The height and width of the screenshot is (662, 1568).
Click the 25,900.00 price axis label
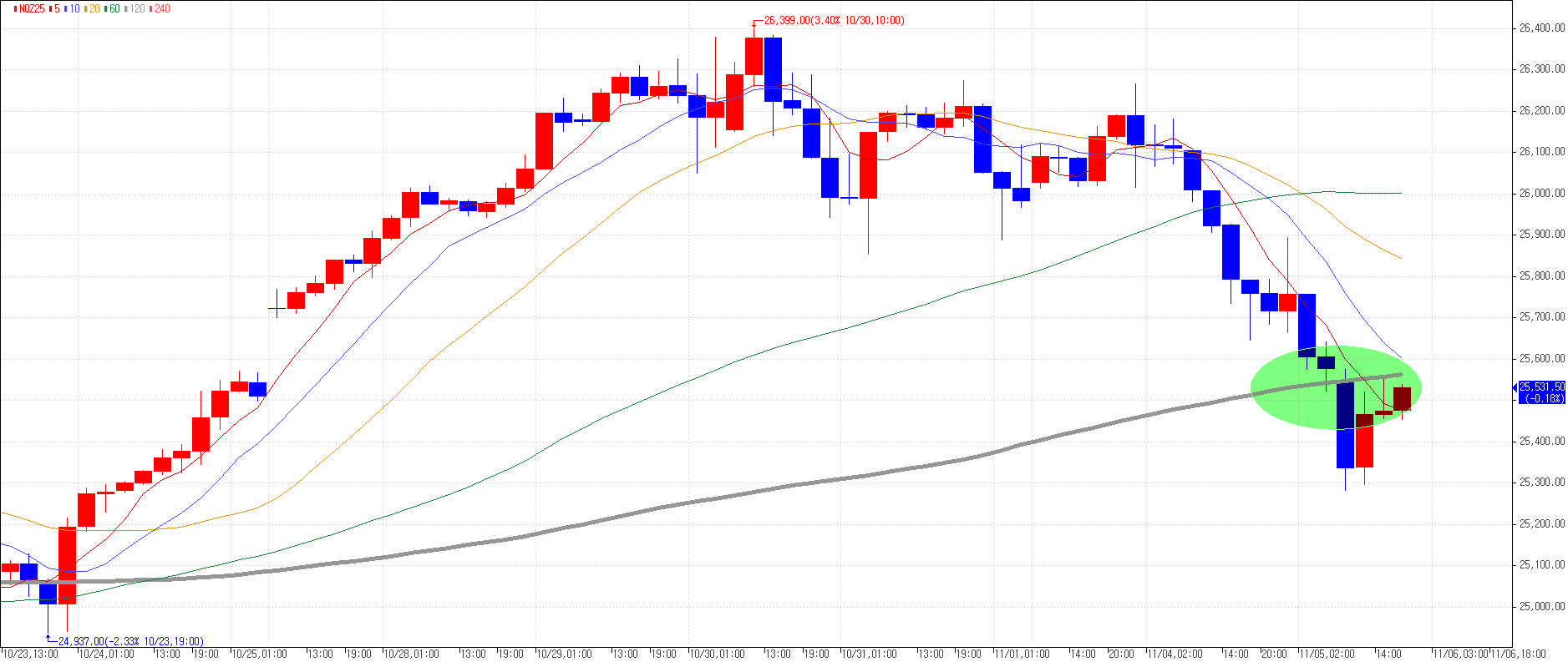1542,235
